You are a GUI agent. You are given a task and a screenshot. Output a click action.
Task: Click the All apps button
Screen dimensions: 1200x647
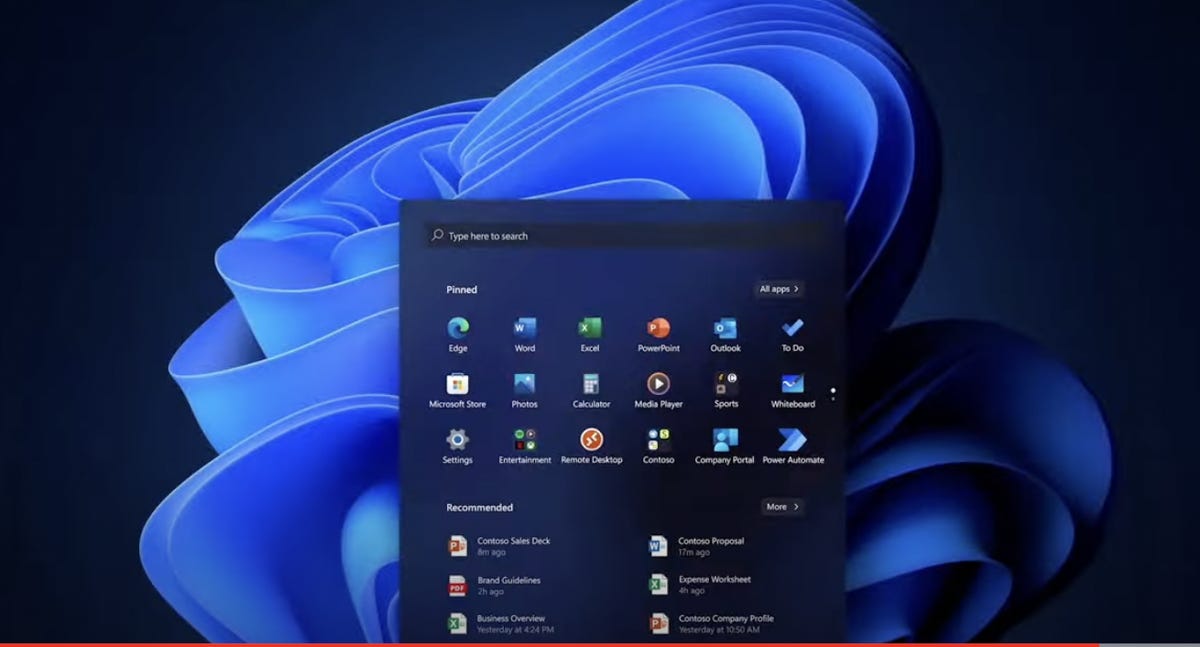tap(779, 289)
